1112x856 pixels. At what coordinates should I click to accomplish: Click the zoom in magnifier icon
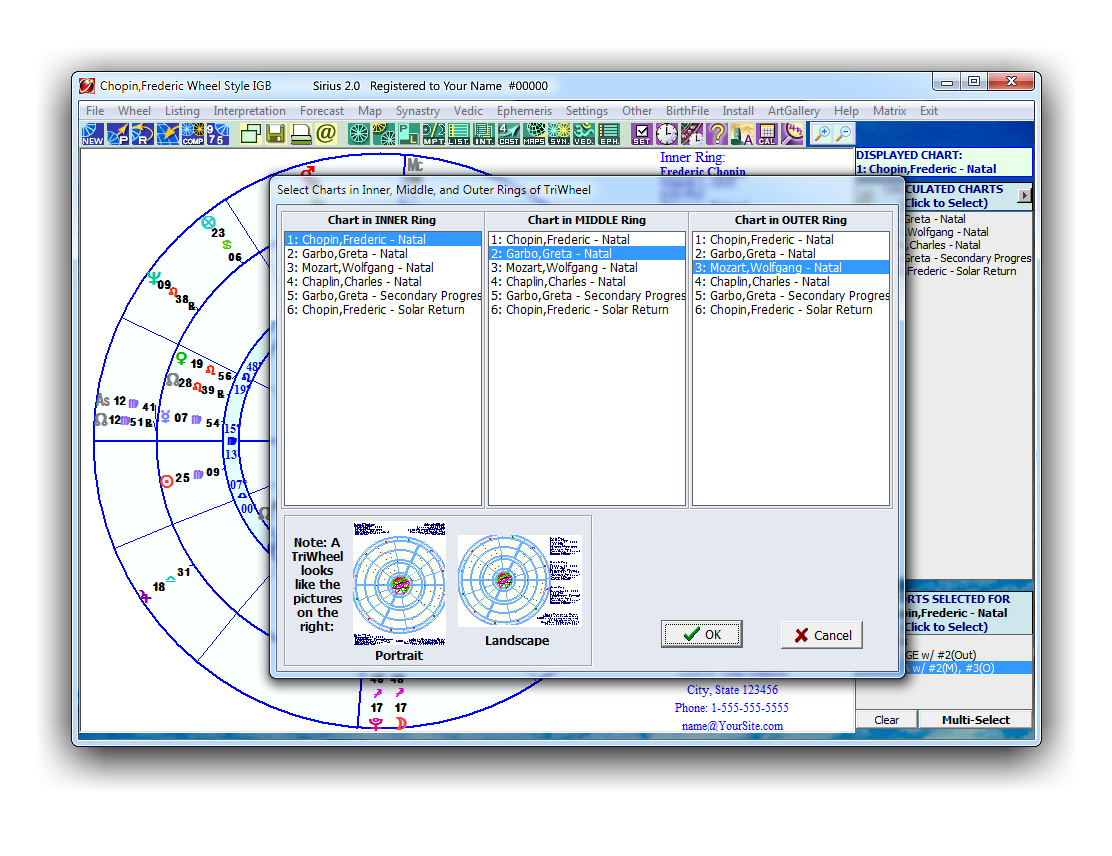(x=822, y=133)
